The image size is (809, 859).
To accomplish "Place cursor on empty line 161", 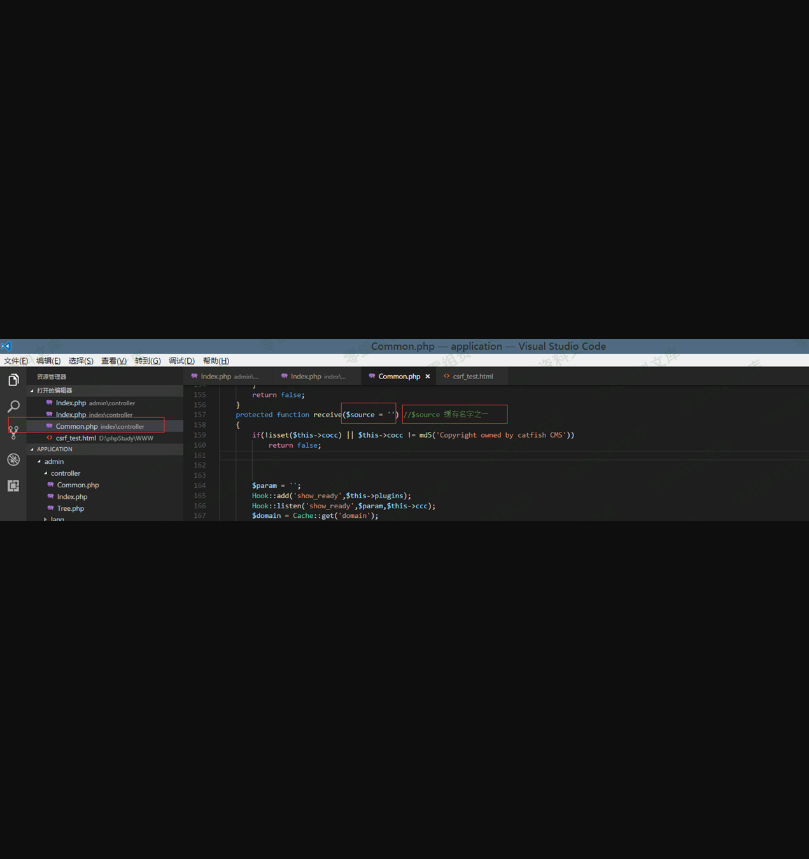I will pos(400,455).
